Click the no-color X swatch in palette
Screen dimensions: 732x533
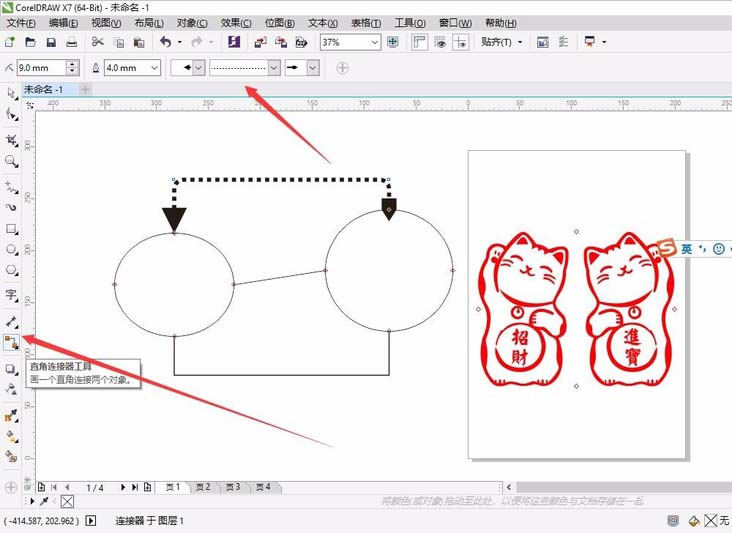click(x=67, y=502)
